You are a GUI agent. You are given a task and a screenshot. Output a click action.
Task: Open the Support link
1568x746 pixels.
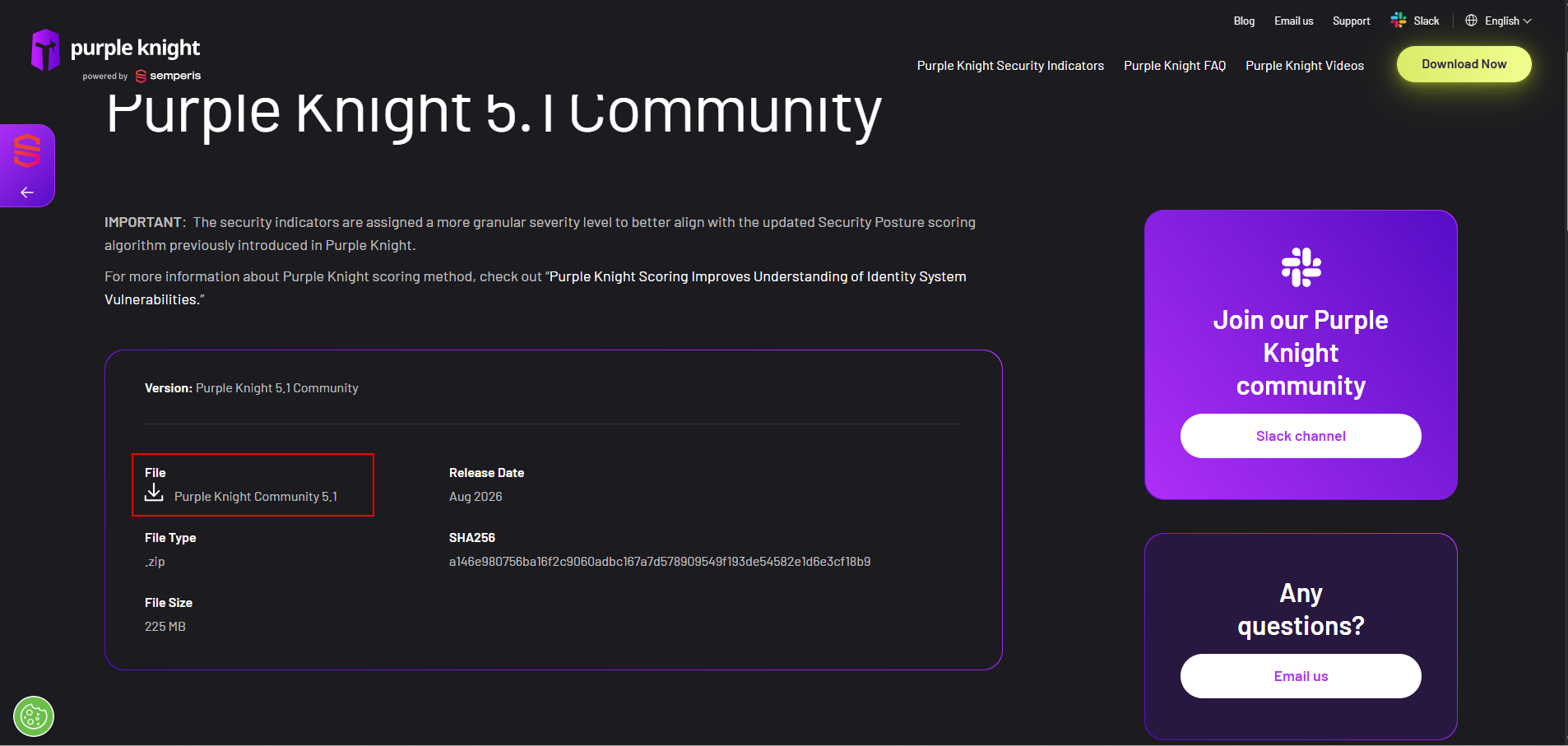[1351, 21]
